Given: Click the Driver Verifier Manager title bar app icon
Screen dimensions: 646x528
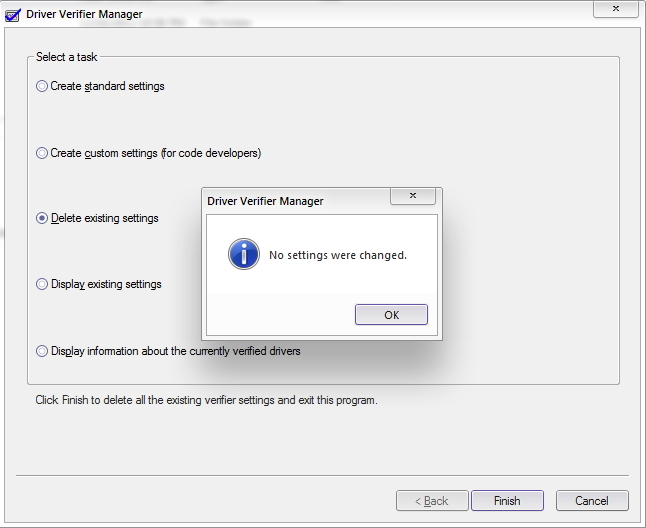Looking at the screenshot, I should click(12, 15).
